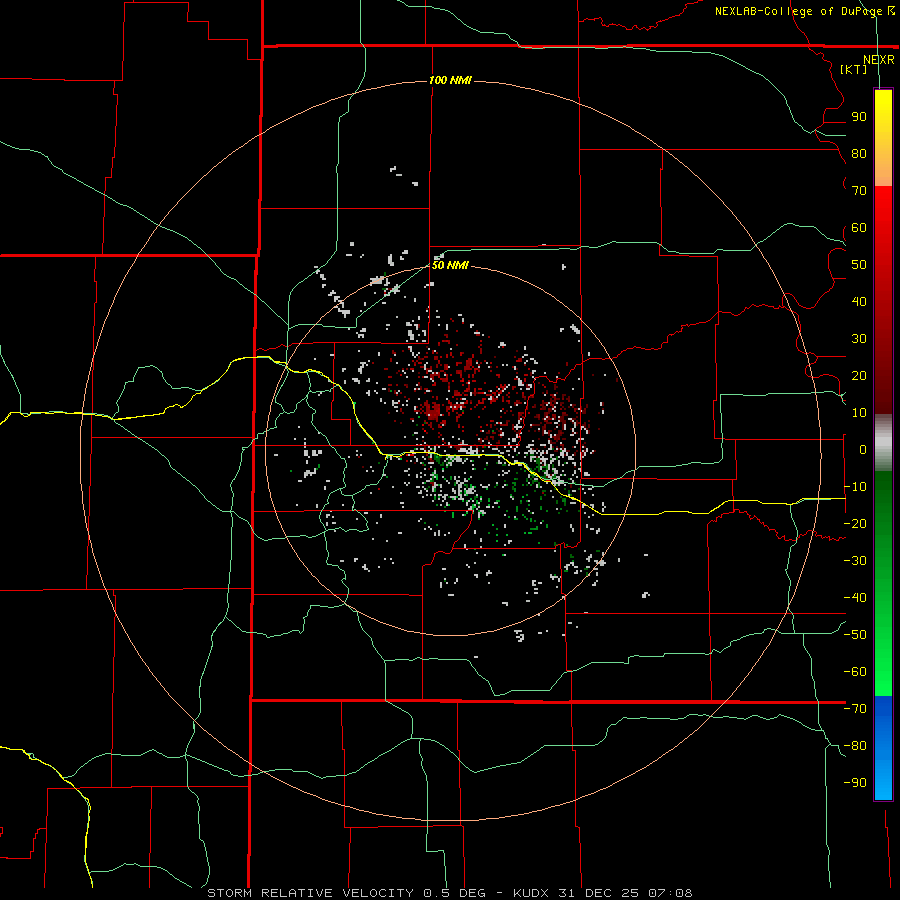Click the -20 value on velocity scale
The height and width of the screenshot is (900, 900).
click(x=855, y=523)
